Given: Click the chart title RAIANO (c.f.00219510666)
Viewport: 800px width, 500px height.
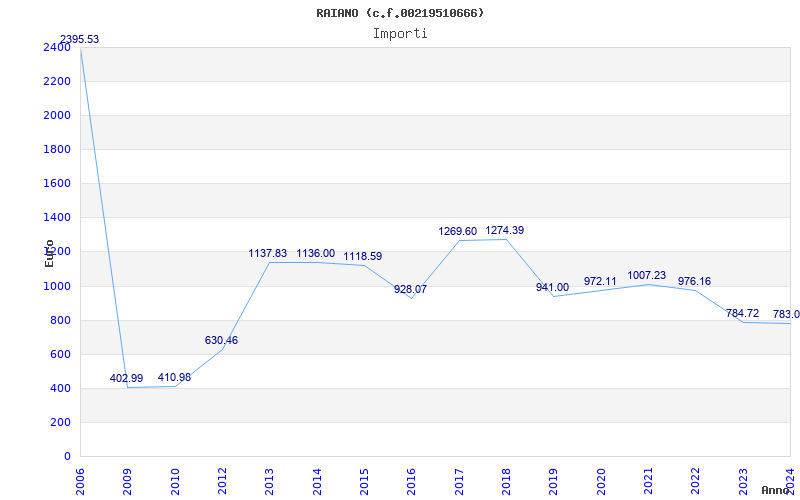Looking at the screenshot, I should point(400,13).
